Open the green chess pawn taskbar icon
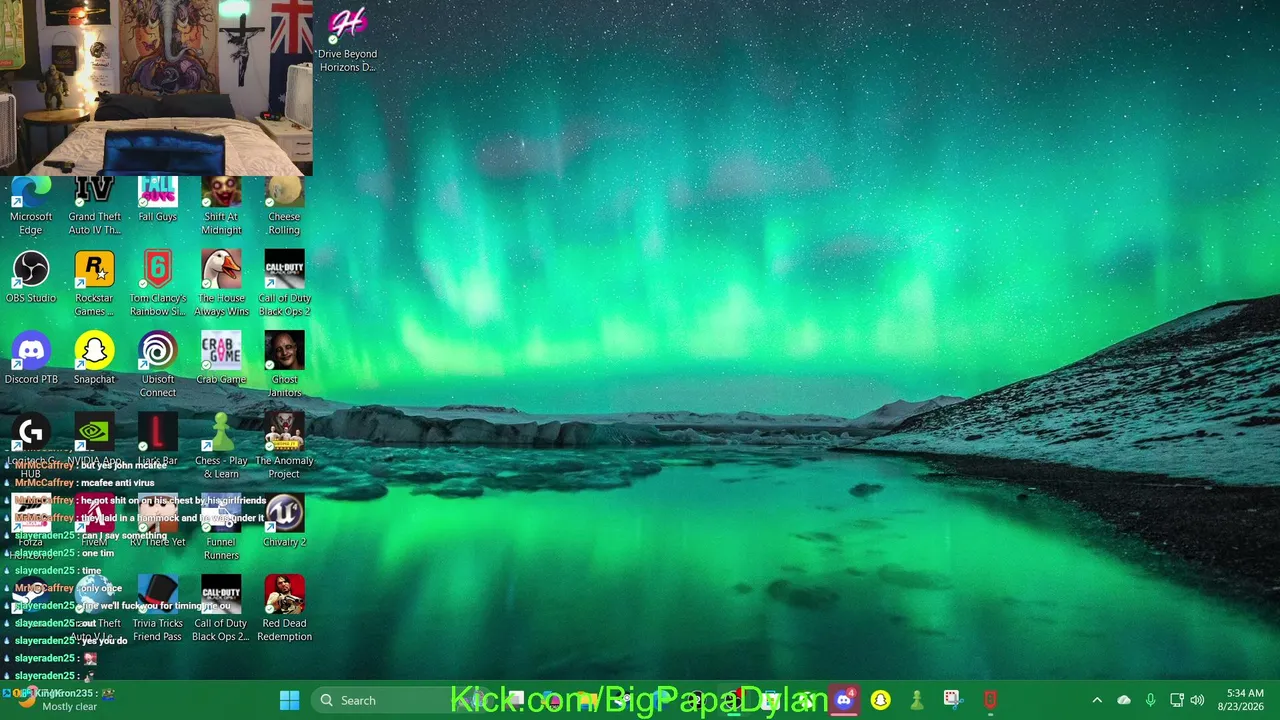This screenshot has height=720, width=1280. (x=916, y=700)
